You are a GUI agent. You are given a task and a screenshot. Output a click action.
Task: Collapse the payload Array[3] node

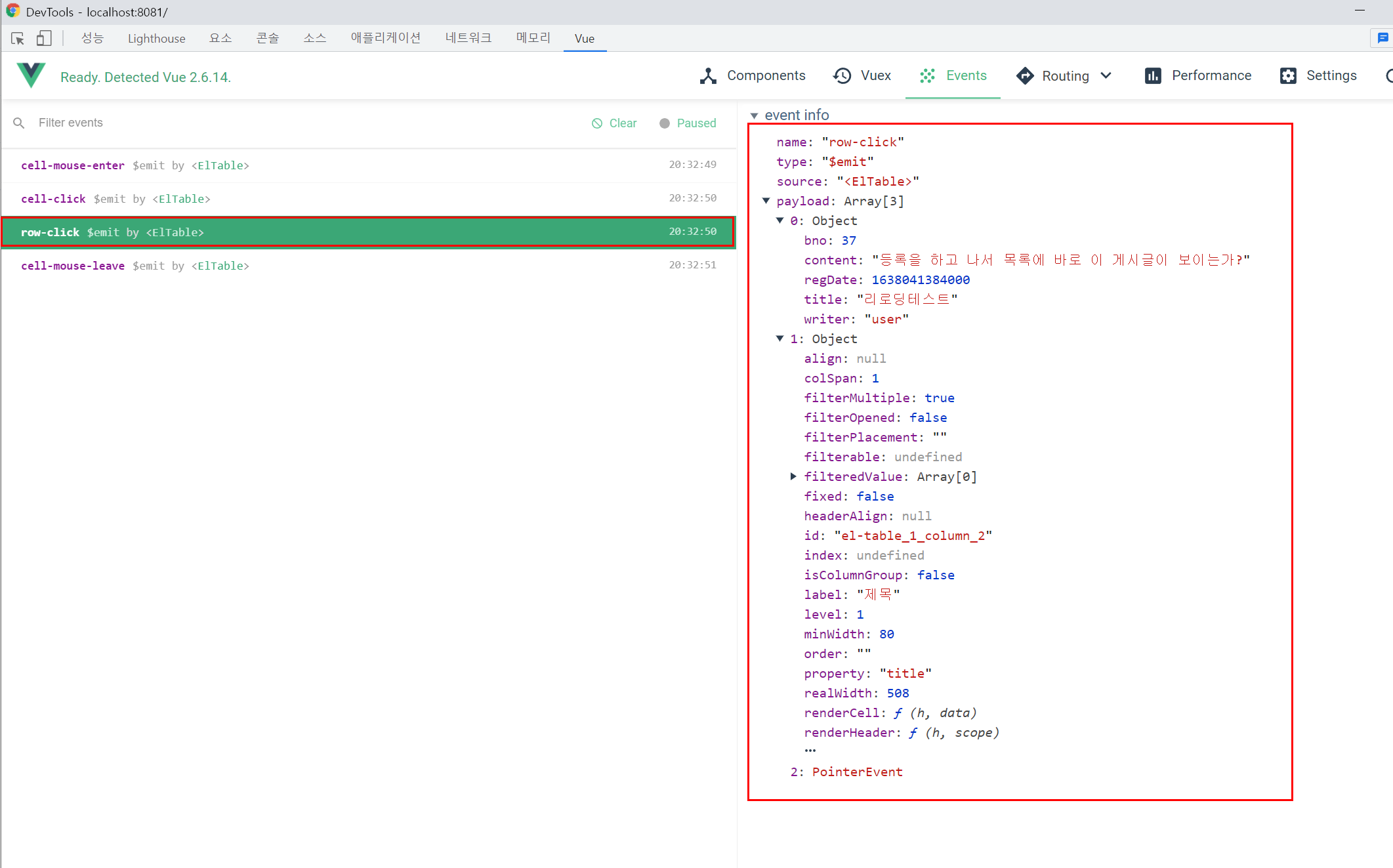[x=766, y=201]
